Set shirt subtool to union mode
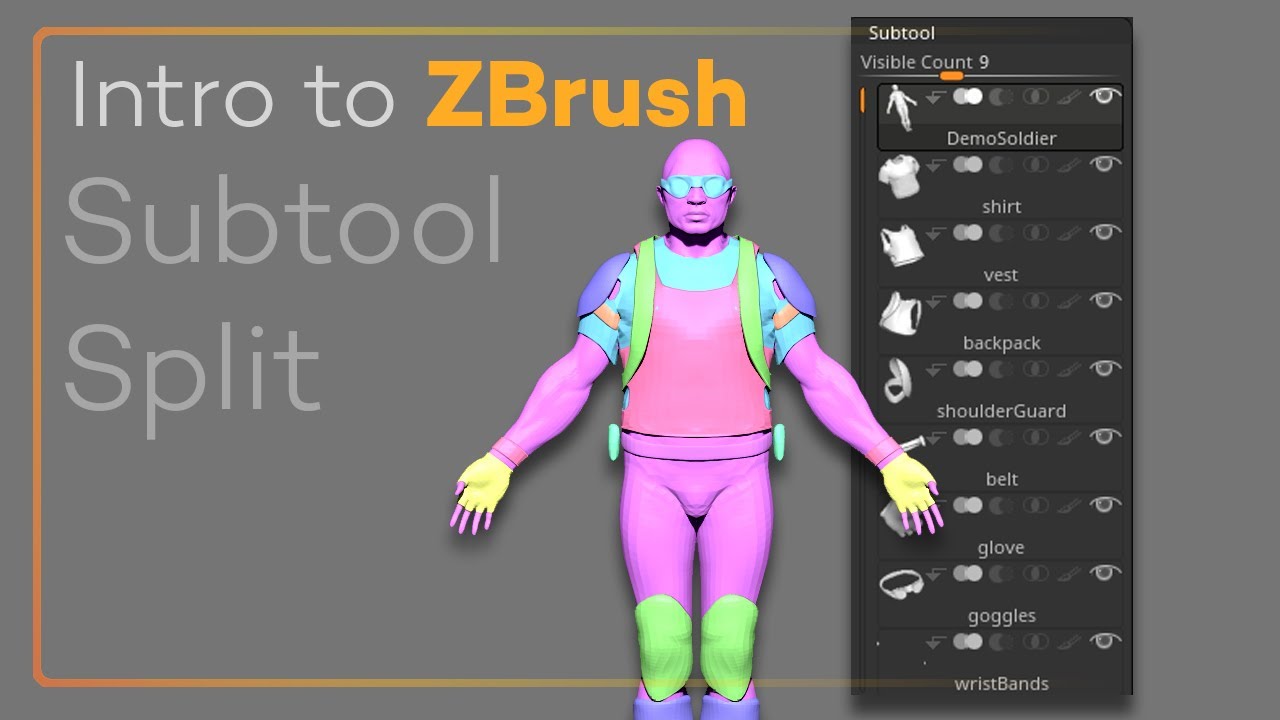The height and width of the screenshot is (720, 1280). tap(967, 165)
